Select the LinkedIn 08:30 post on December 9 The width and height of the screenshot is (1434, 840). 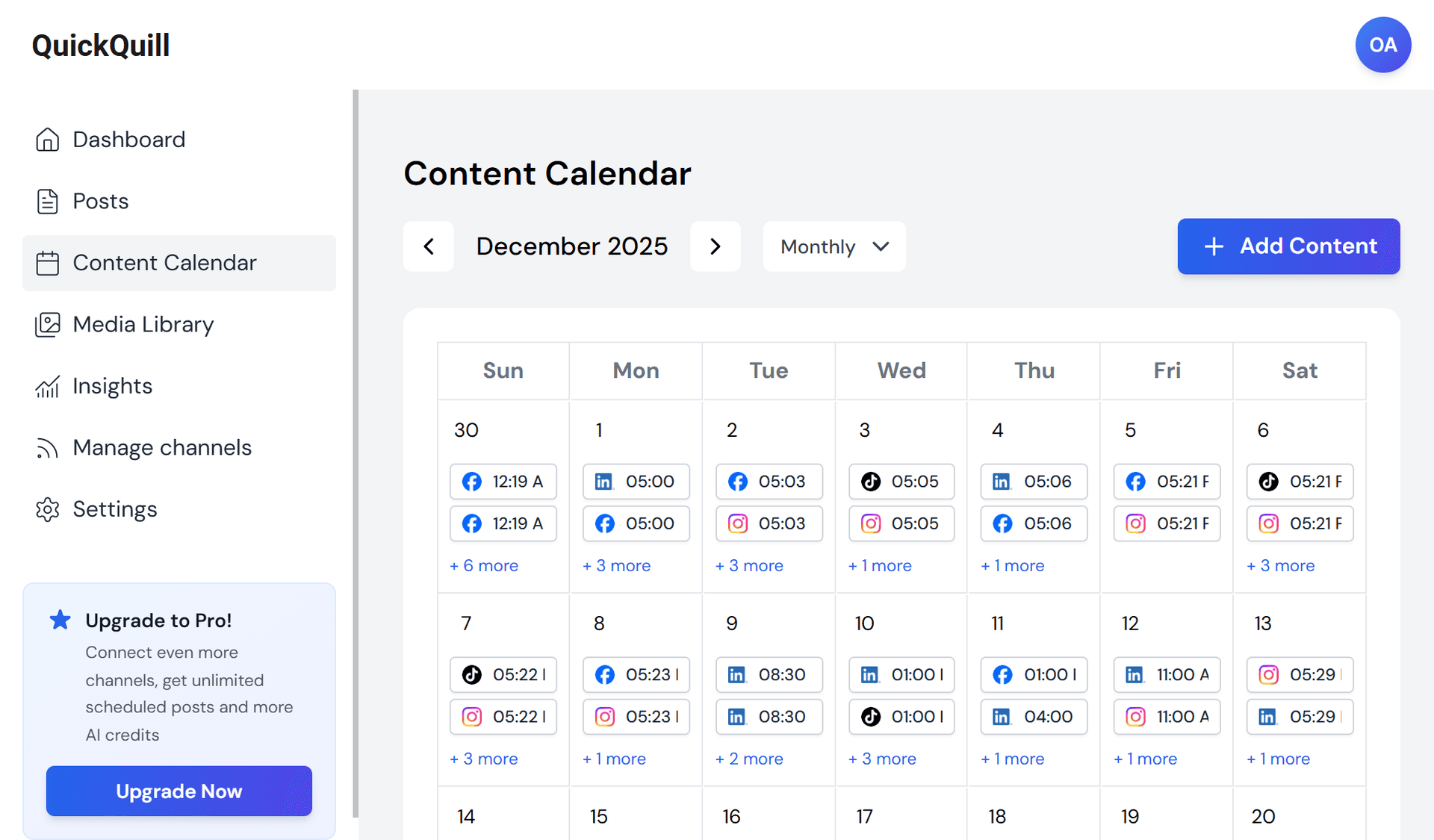click(x=769, y=675)
